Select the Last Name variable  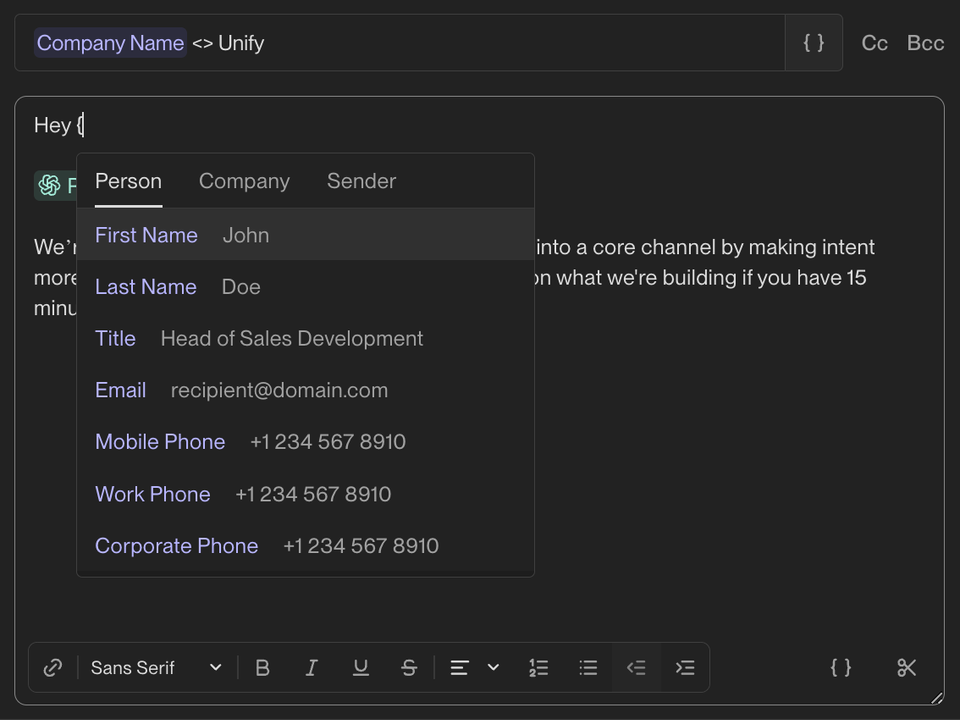[306, 287]
